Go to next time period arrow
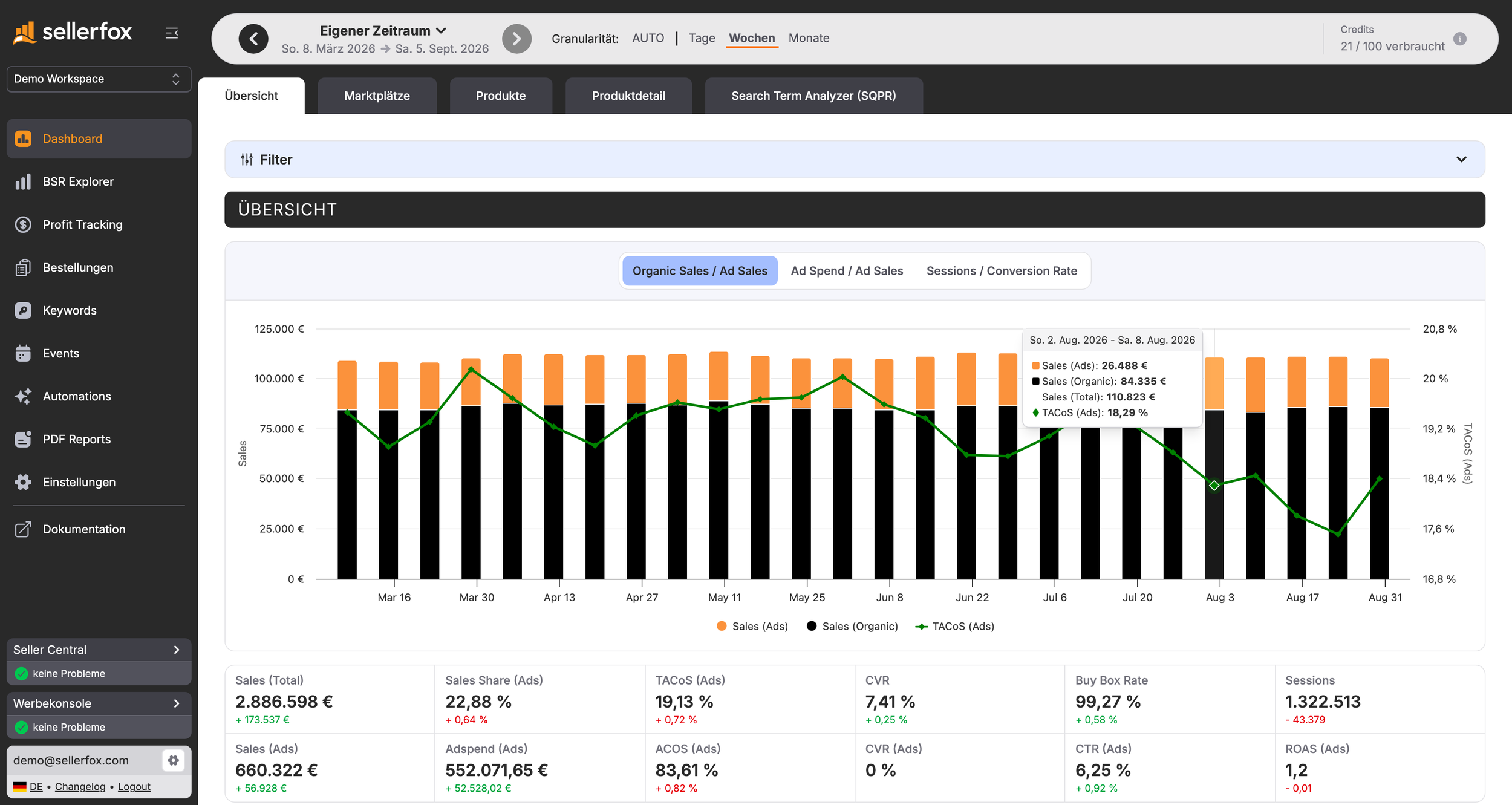 tap(516, 39)
